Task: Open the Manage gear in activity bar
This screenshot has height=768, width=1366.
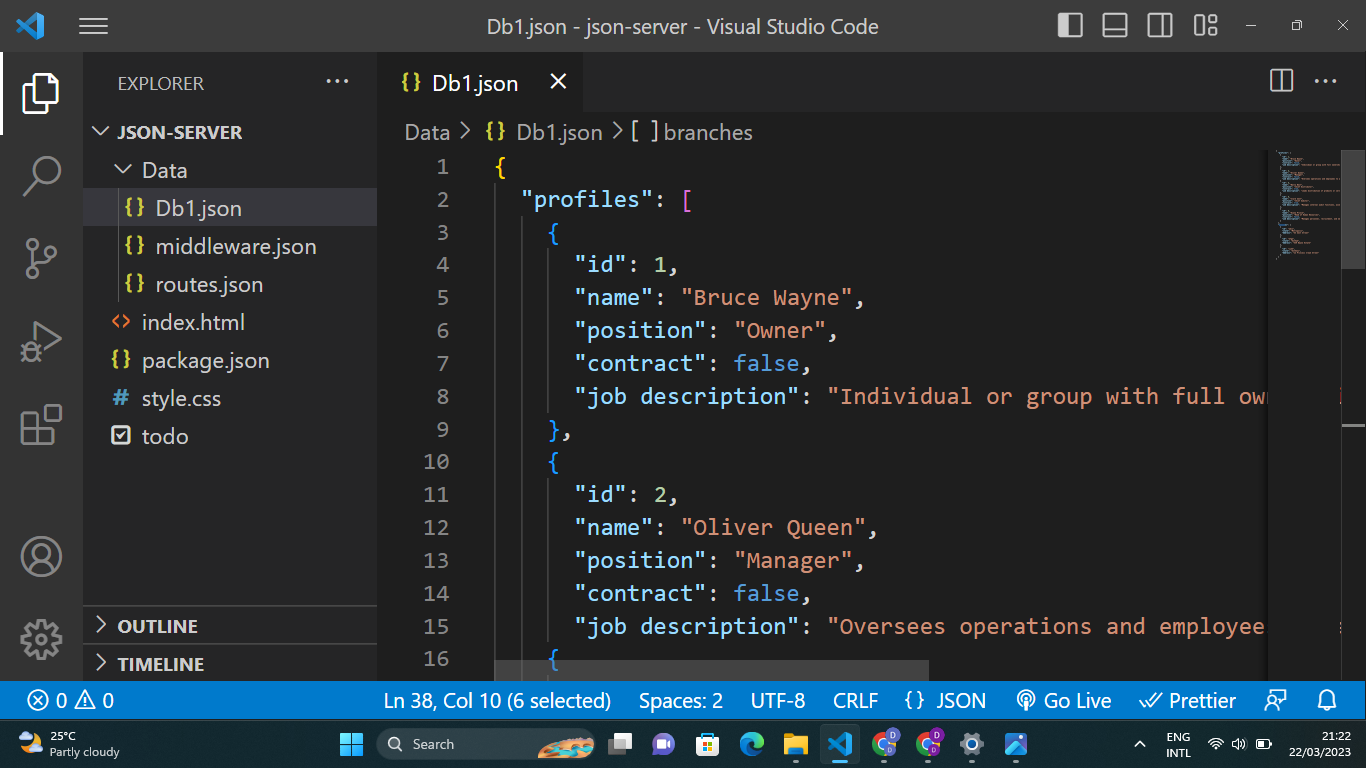Action: [x=41, y=639]
